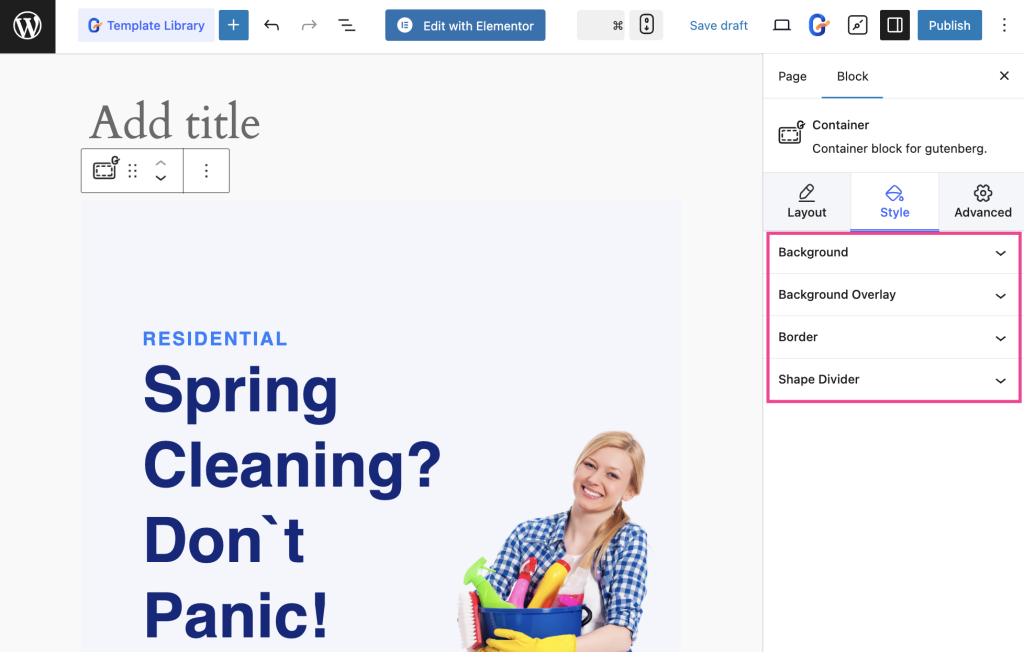1024x652 pixels.
Task: Redo the last action
Action: click(309, 25)
